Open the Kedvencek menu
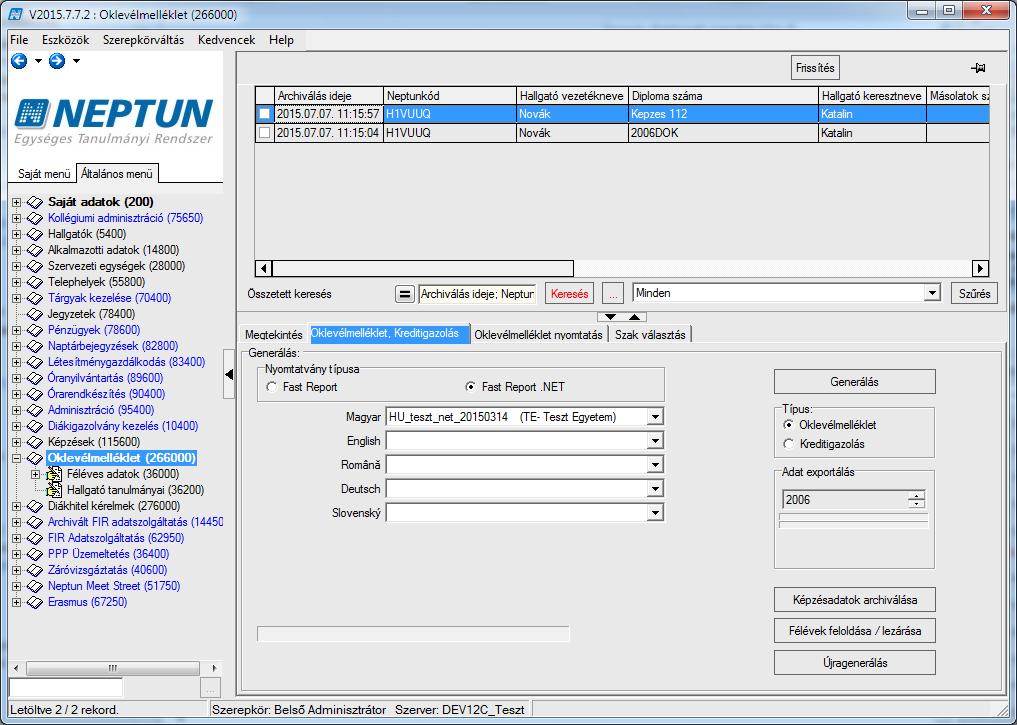 pyautogui.click(x=226, y=40)
